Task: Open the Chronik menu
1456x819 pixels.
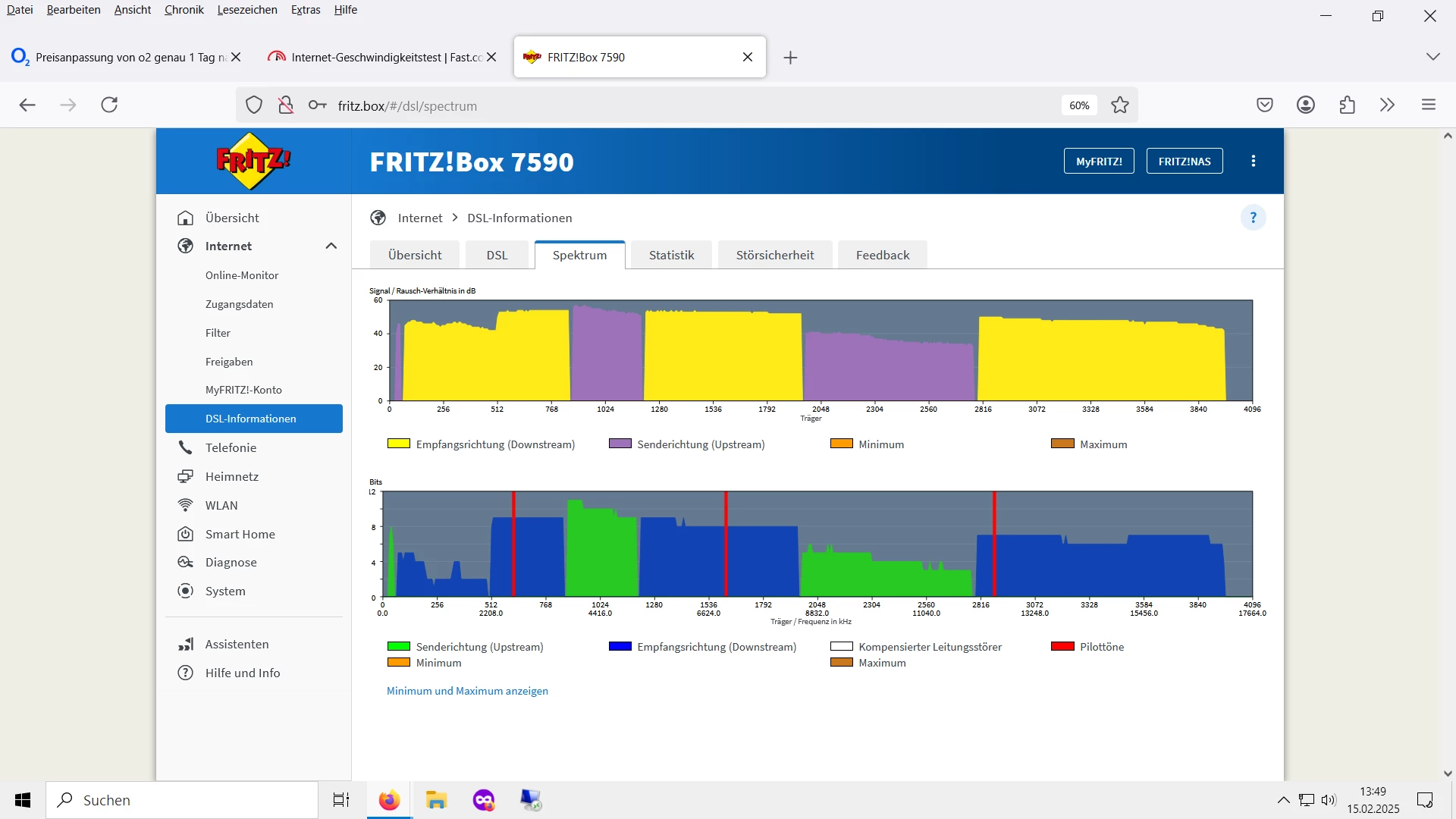Action: tap(184, 10)
